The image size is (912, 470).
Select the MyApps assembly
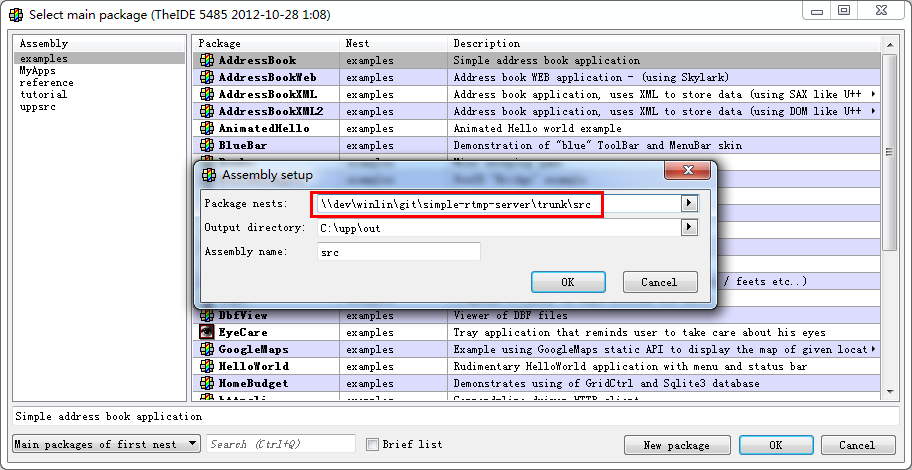point(37,71)
